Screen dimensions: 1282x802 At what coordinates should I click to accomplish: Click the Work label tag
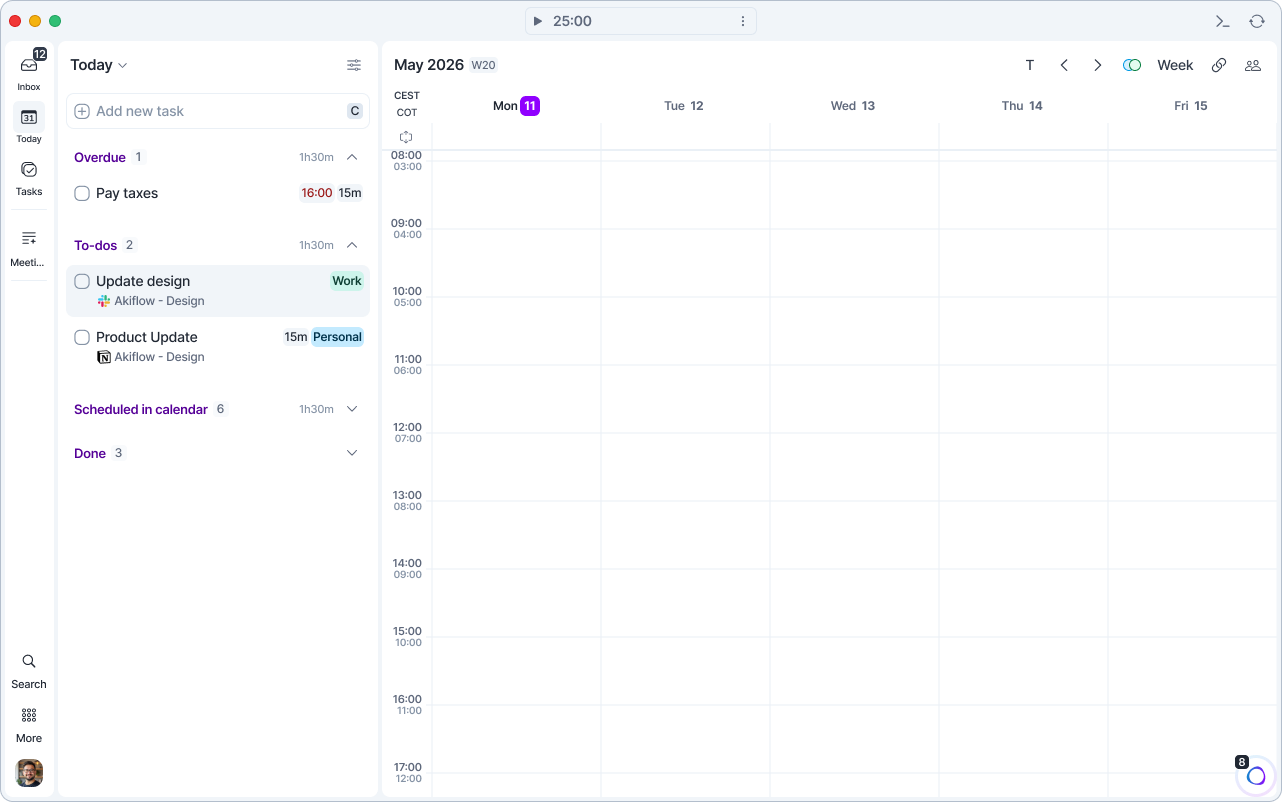coord(347,281)
